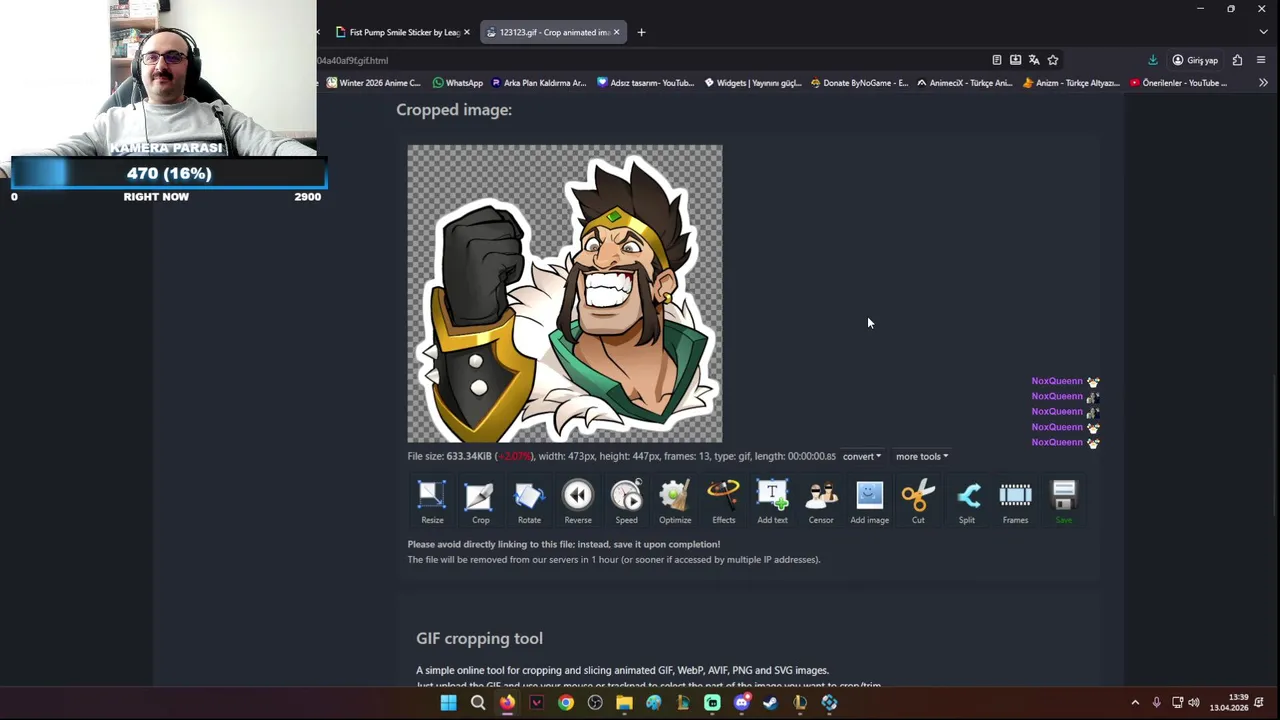Screen dimensions: 1280x720
Task: Open Windows taskbar search
Action: point(478,703)
